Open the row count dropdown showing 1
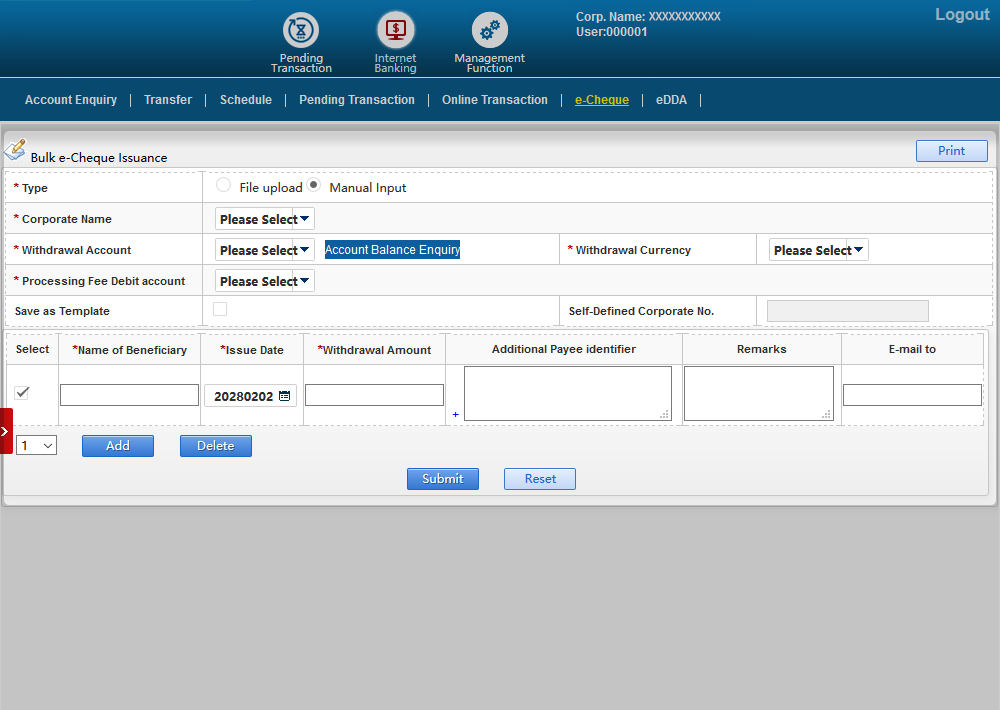This screenshot has width=1000, height=710. point(36,445)
